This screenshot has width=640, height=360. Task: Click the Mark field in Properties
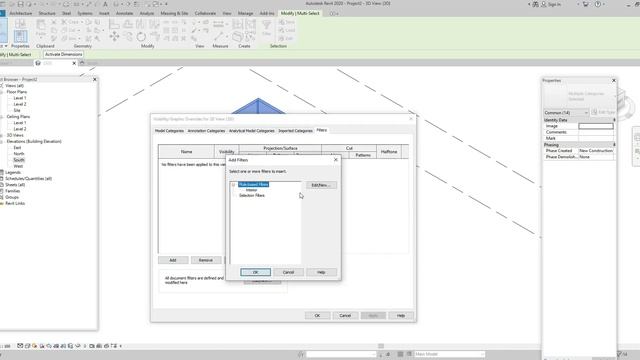click(x=596, y=138)
